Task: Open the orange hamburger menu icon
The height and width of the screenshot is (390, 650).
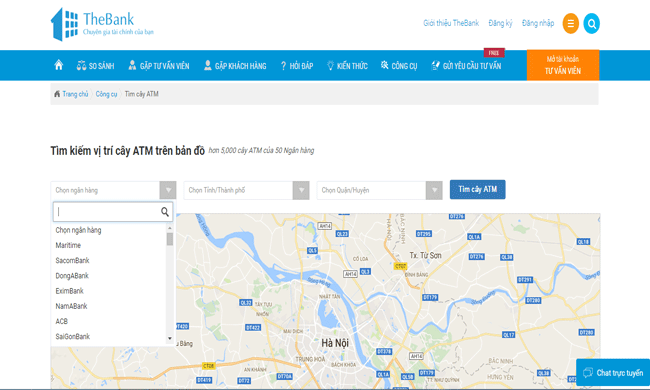Action: 570,24
